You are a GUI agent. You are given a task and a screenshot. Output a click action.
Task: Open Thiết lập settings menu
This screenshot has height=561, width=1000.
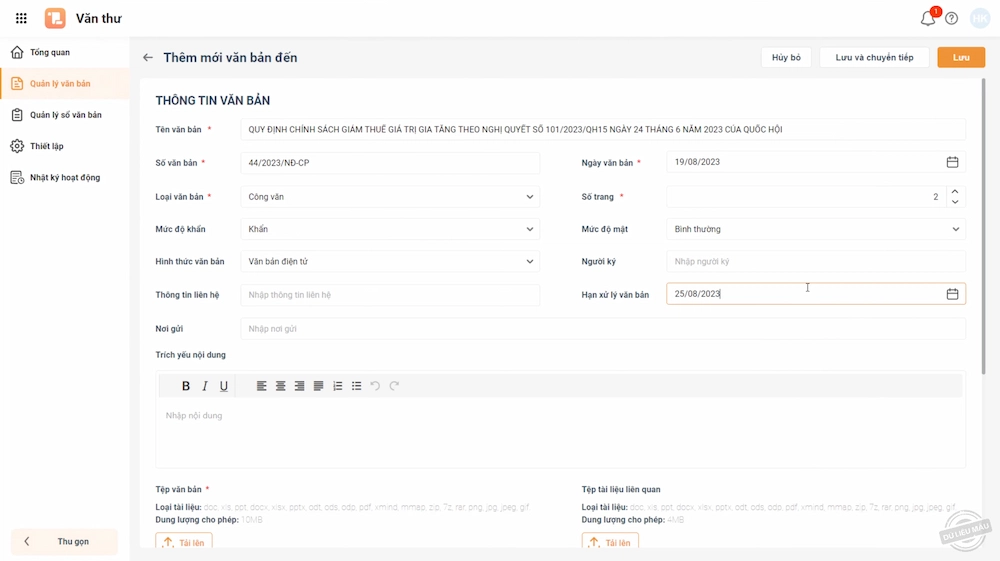coord(64,146)
